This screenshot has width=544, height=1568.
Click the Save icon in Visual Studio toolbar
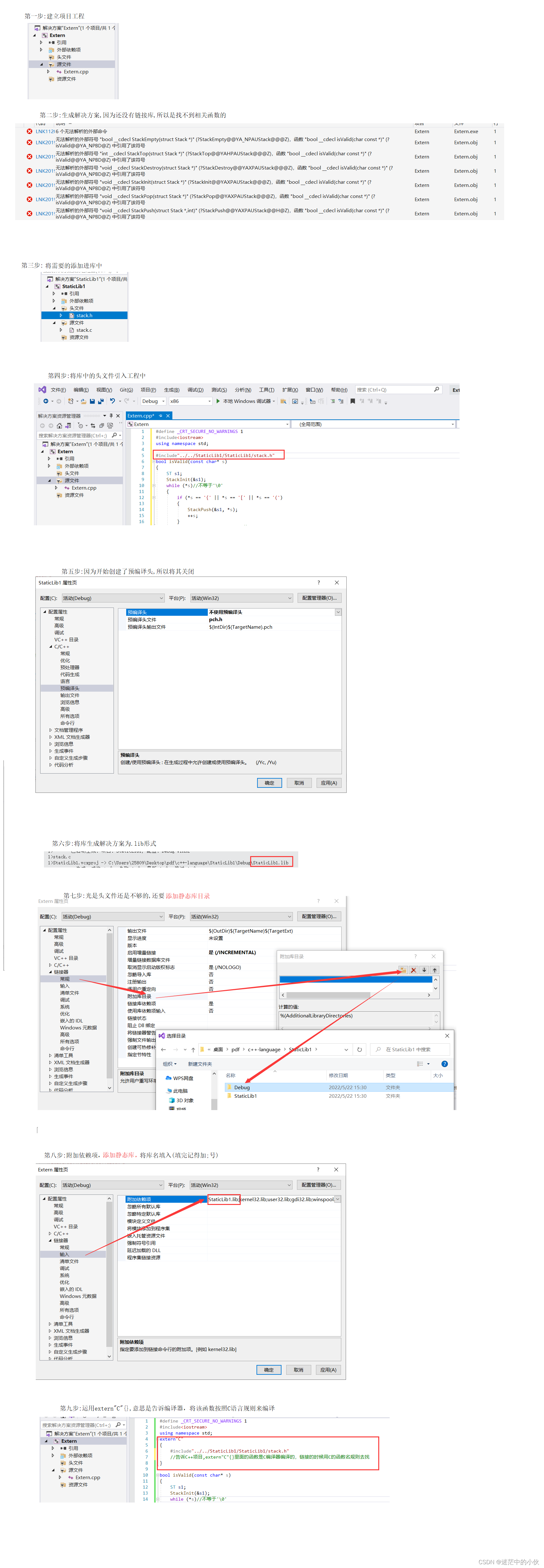[92, 401]
